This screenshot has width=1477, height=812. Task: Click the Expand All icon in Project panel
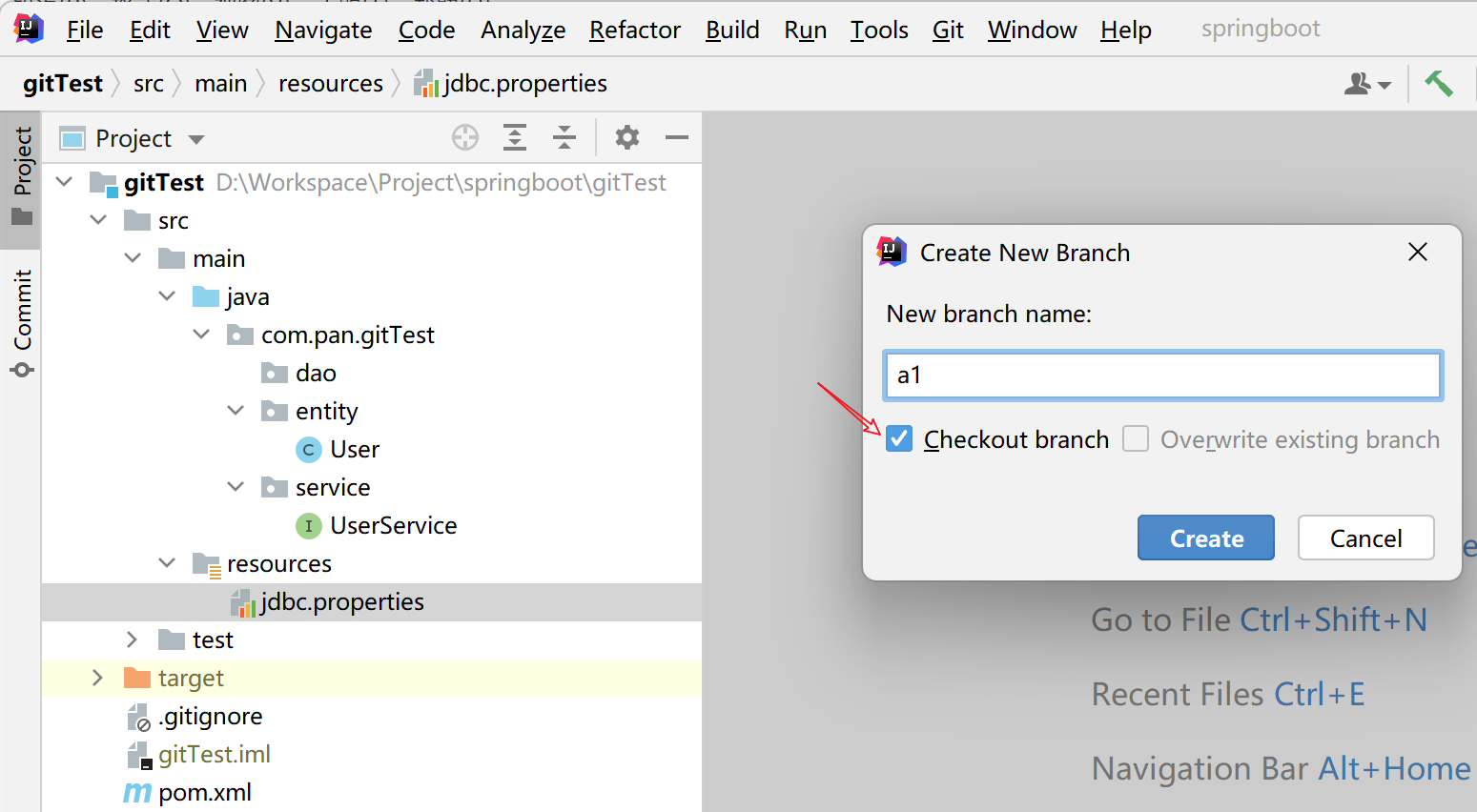pos(515,138)
